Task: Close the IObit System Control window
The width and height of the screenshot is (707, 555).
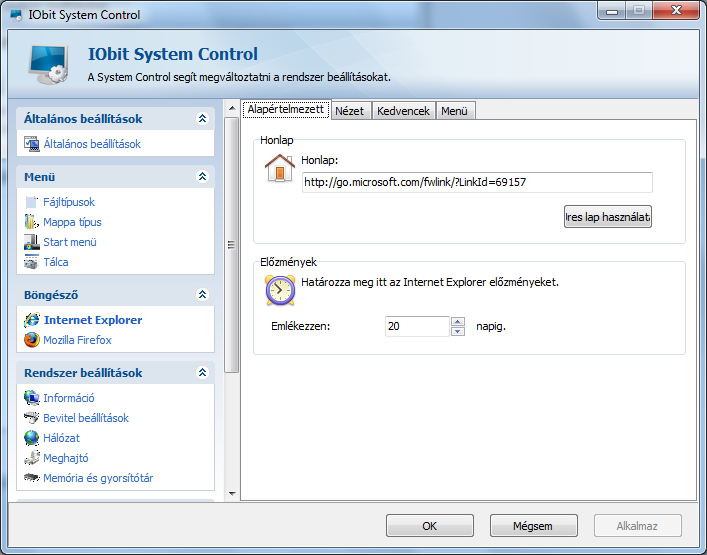Action: point(676,11)
